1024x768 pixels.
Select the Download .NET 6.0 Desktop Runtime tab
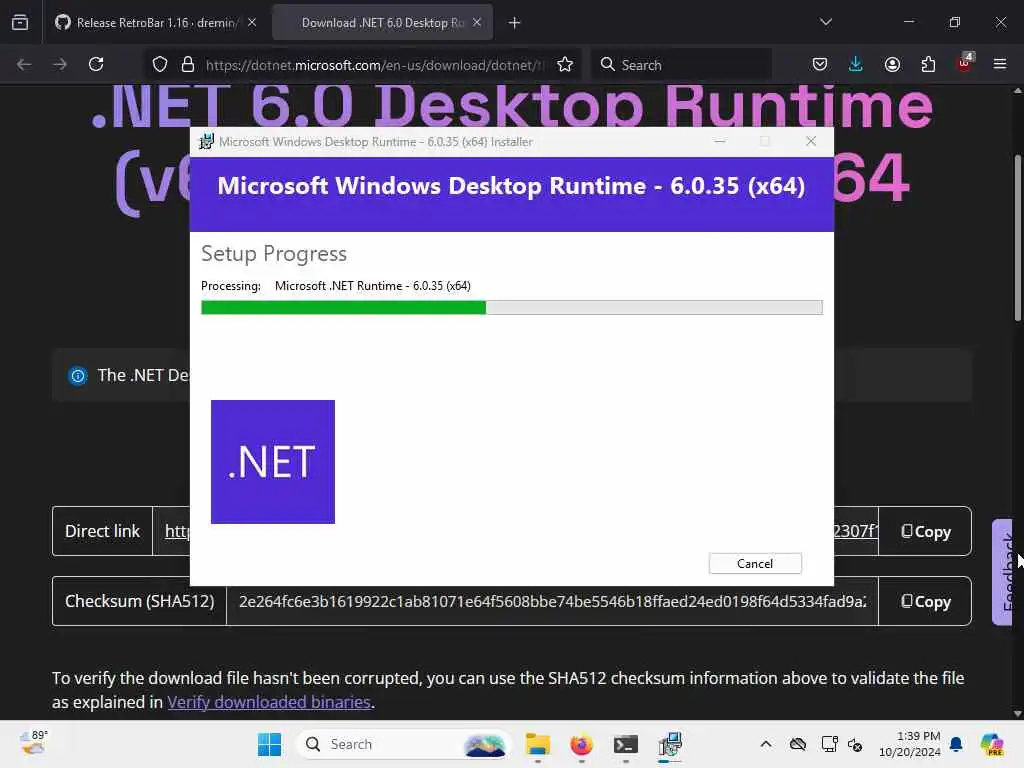(x=382, y=23)
